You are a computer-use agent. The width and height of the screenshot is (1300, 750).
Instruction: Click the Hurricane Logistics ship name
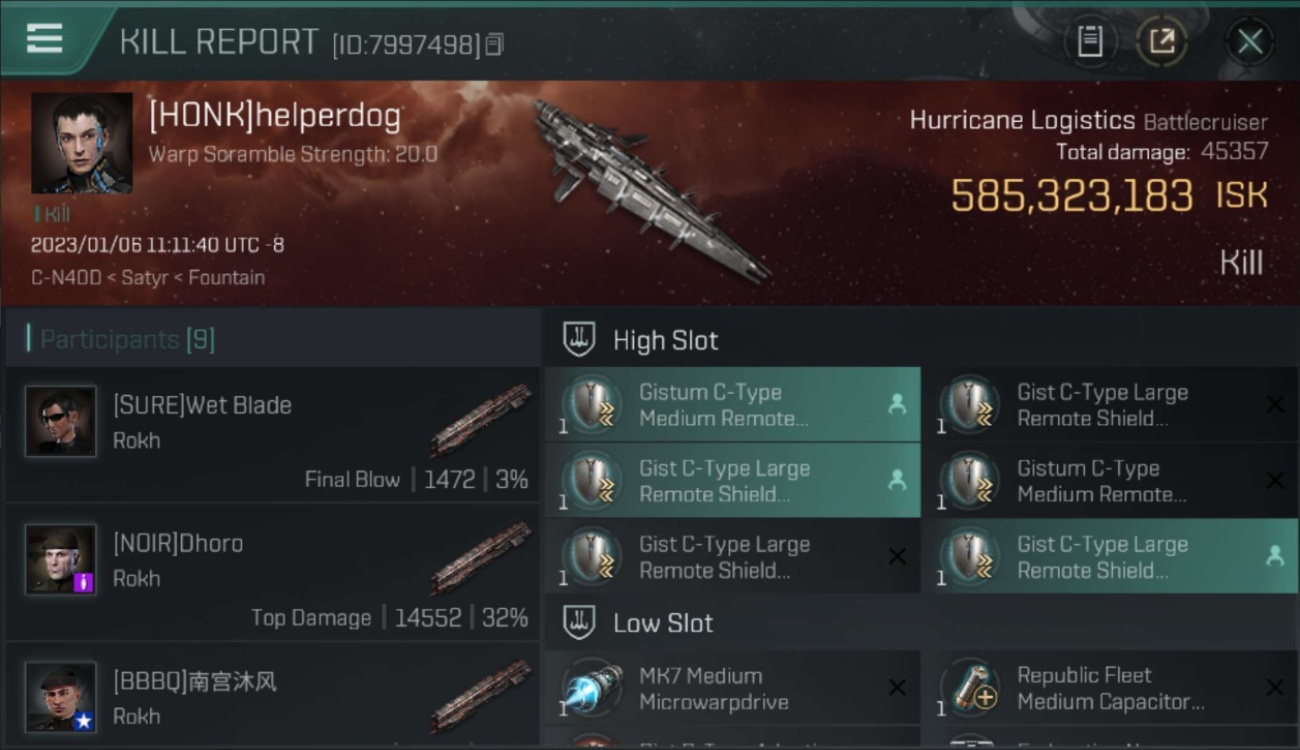pyautogui.click(x=1022, y=121)
